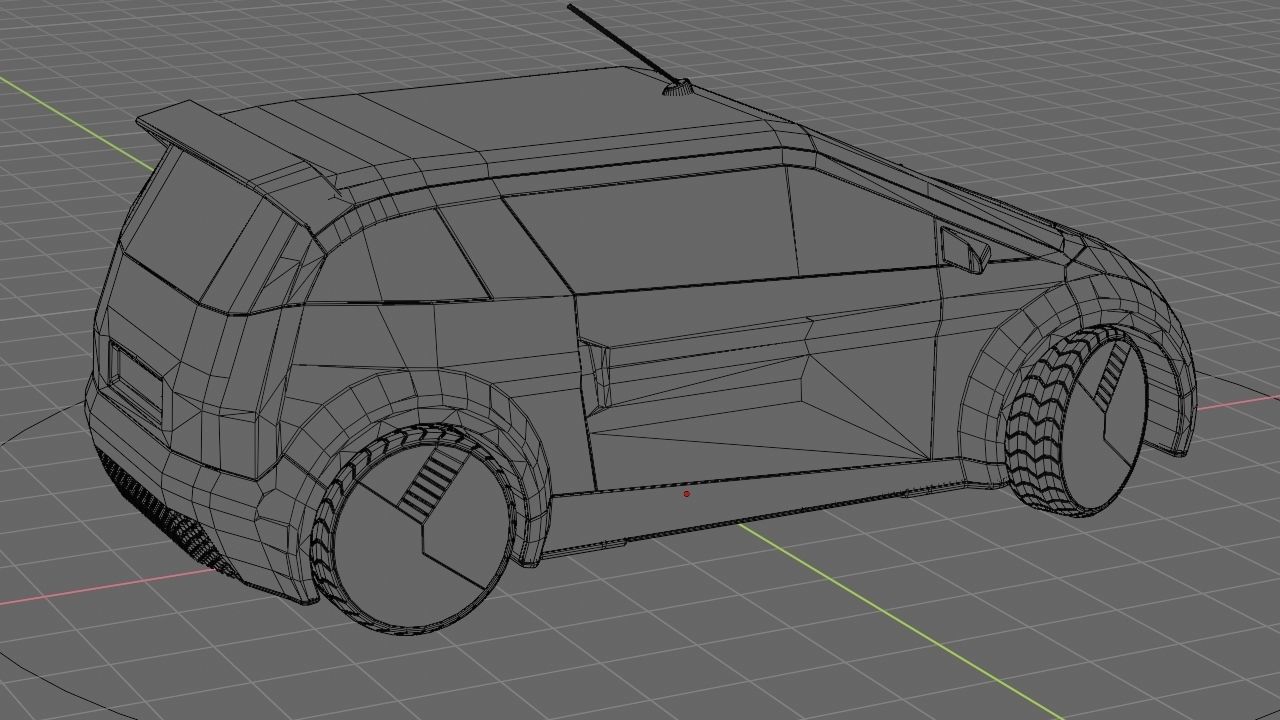Select the door handle on the side panel
The height and width of the screenshot is (720, 1280).
tap(596, 374)
